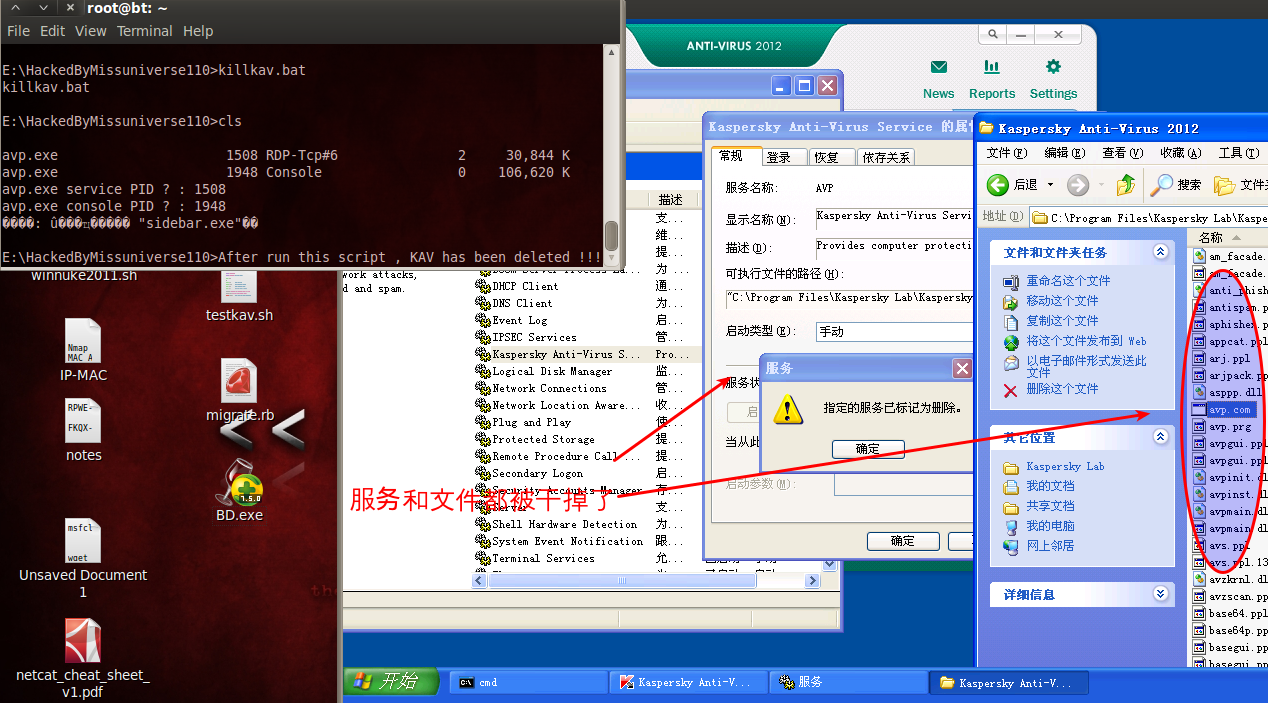Switch to 服务 taskbar button
The image size is (1268, 703).
coord(849,682)
